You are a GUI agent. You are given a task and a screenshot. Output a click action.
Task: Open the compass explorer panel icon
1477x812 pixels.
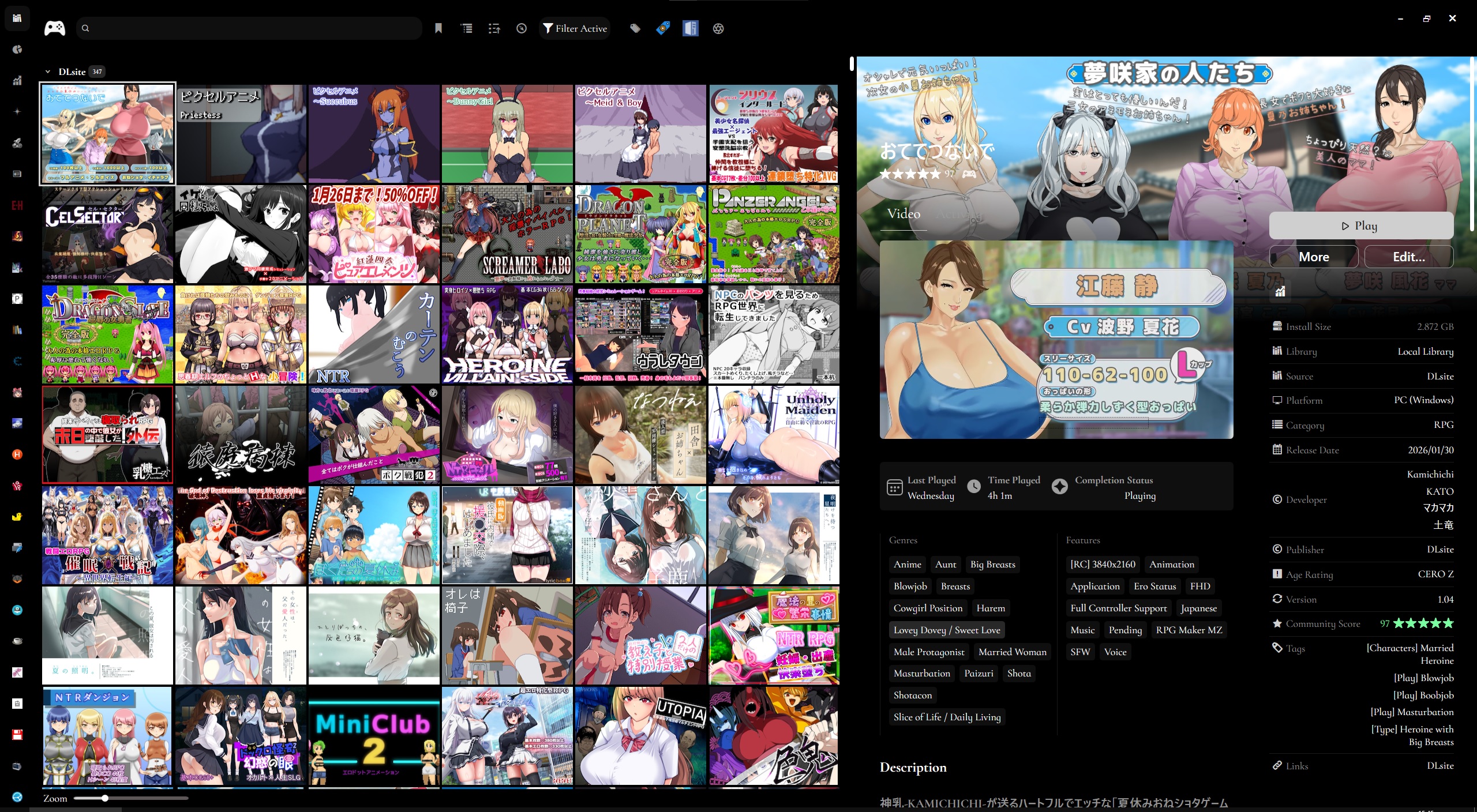(522, 28)
